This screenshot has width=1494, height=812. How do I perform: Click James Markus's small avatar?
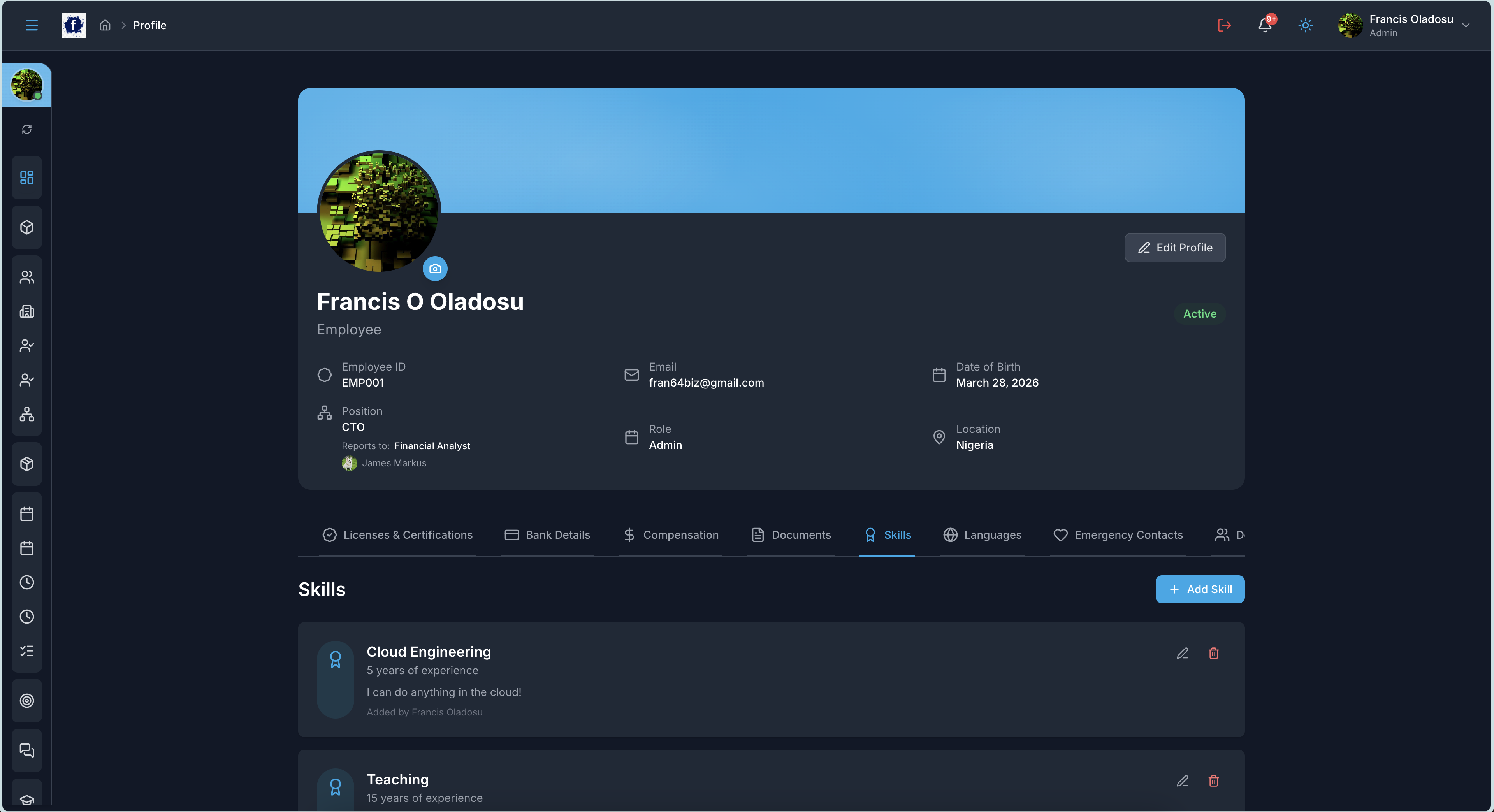click(x=349, y=463)
